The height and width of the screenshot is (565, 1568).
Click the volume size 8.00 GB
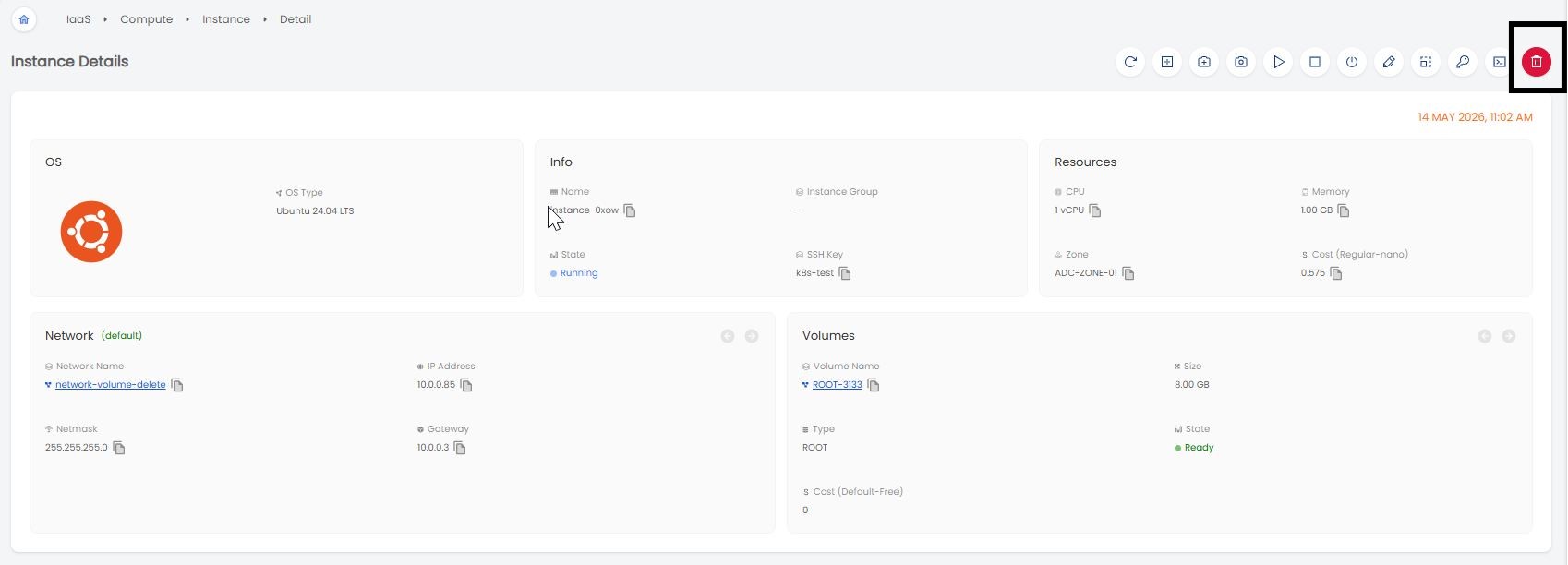[1191, 385]
